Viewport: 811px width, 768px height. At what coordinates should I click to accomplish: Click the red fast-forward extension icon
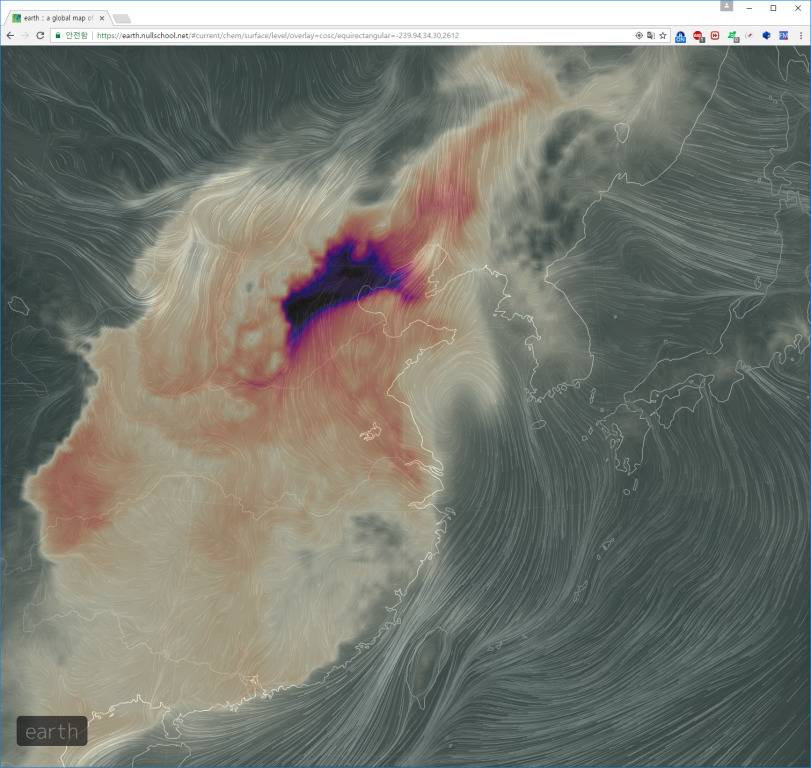click(715, 35)
